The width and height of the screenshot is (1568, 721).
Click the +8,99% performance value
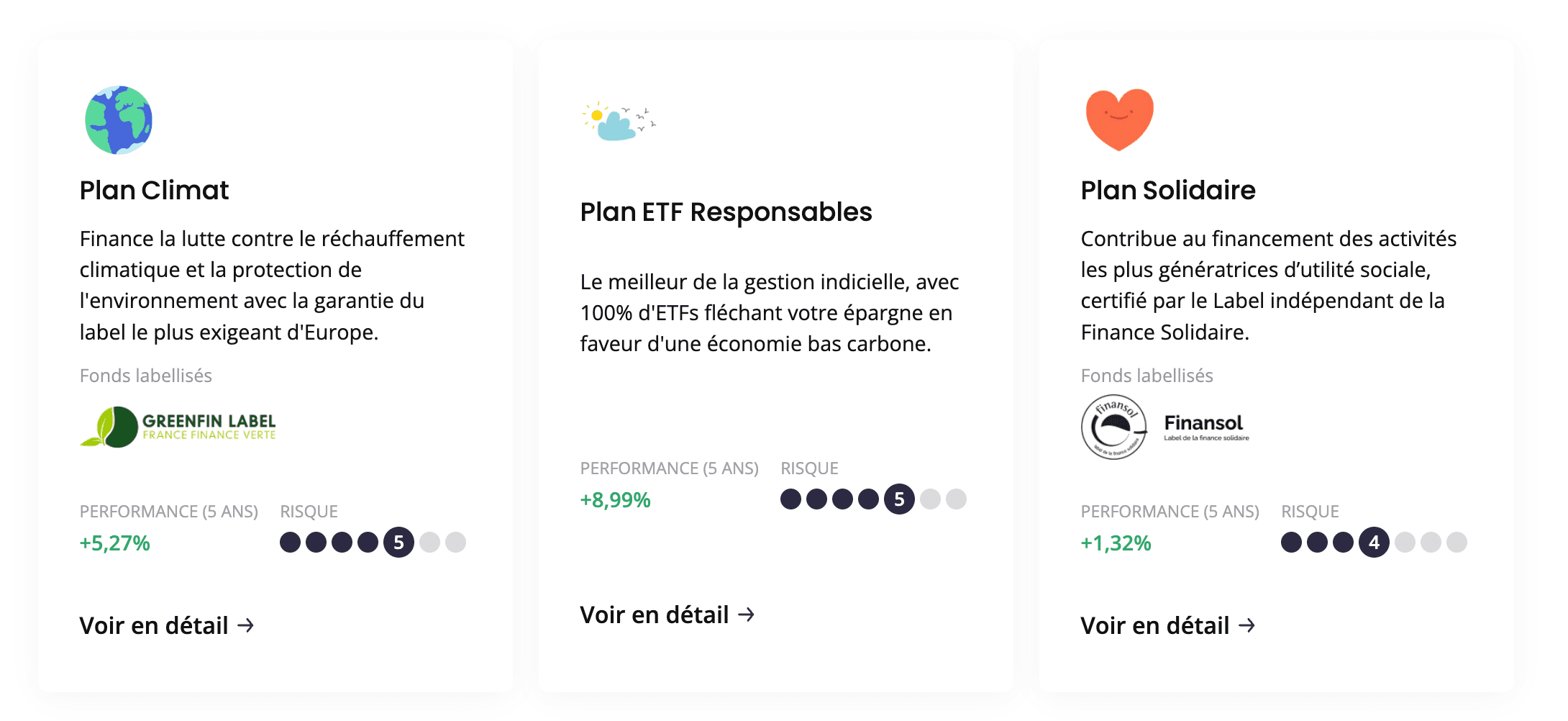615,500
